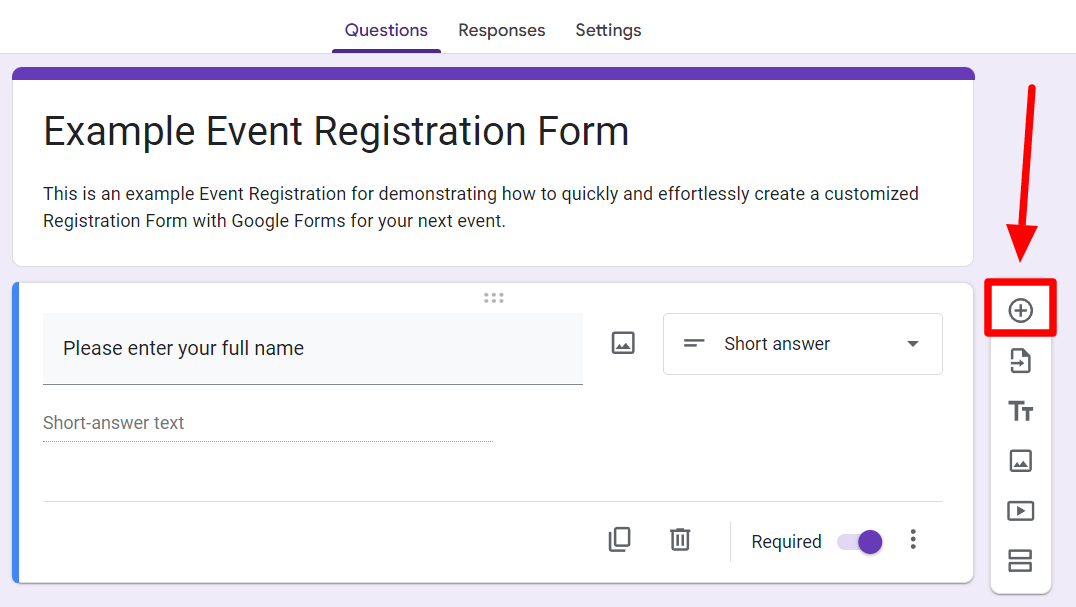The image size is (1076, 607).
Task: Select the Questions tab
Action: pos(386,30)
